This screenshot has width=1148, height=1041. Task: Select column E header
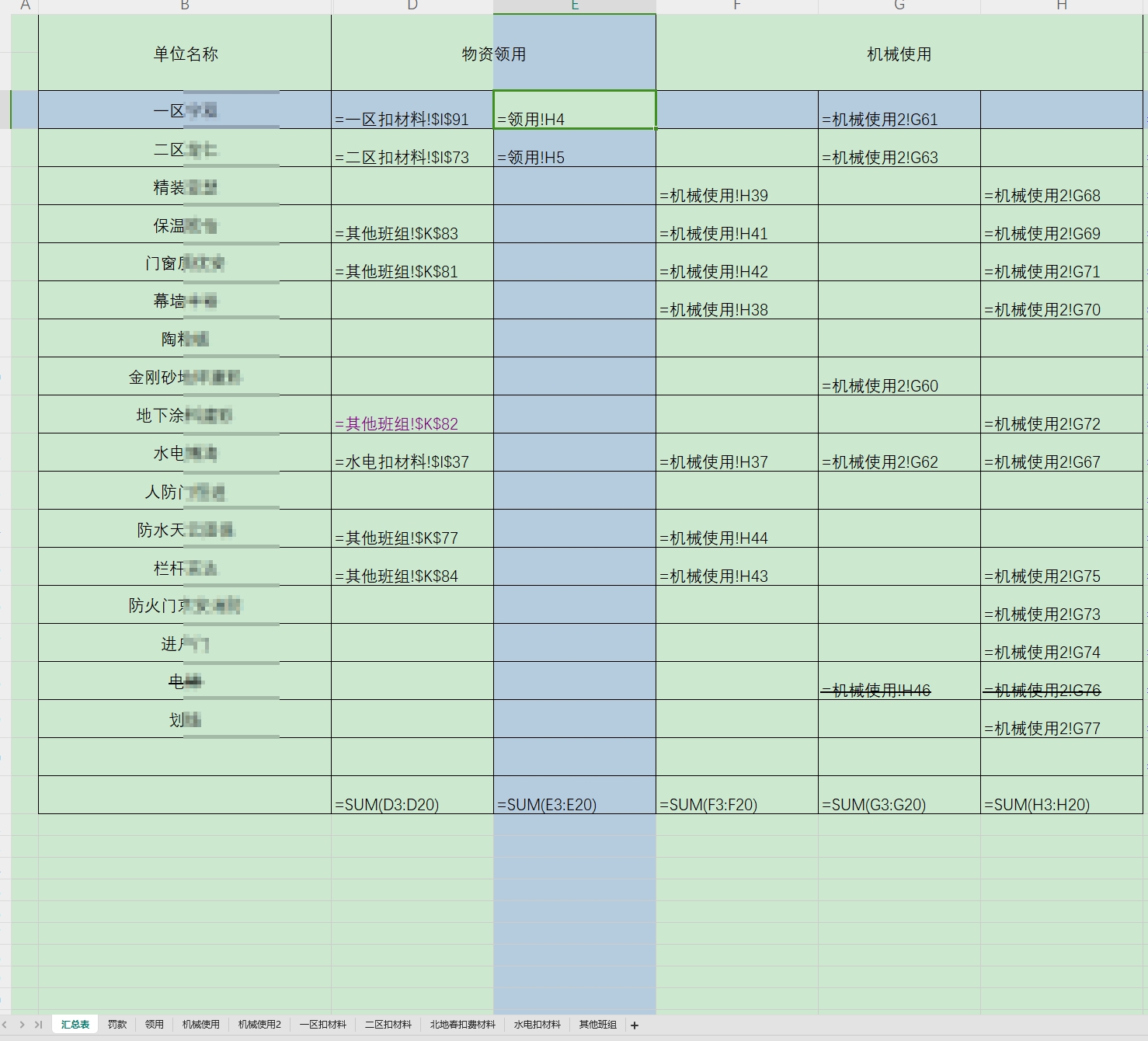(x=575, y=6)
